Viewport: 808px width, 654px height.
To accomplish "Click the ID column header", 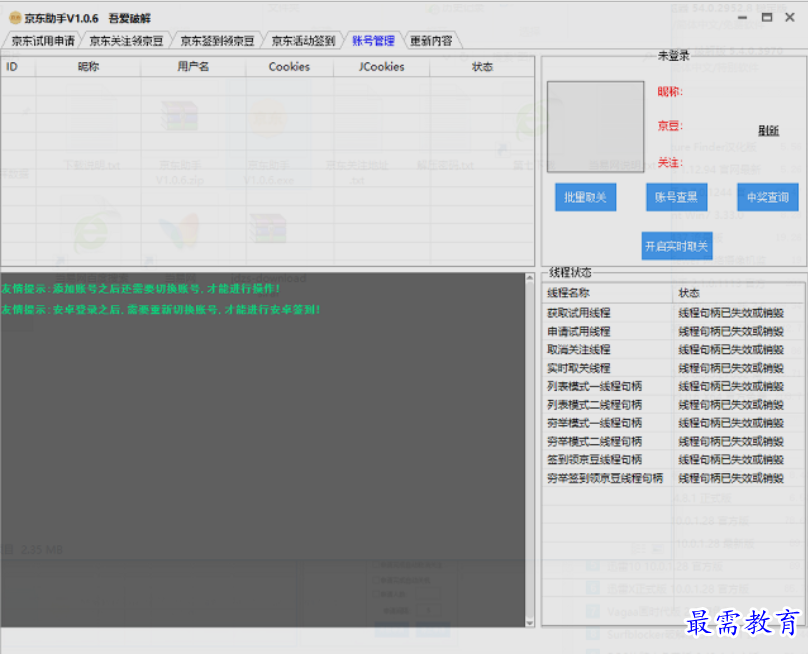I will 18,66.
